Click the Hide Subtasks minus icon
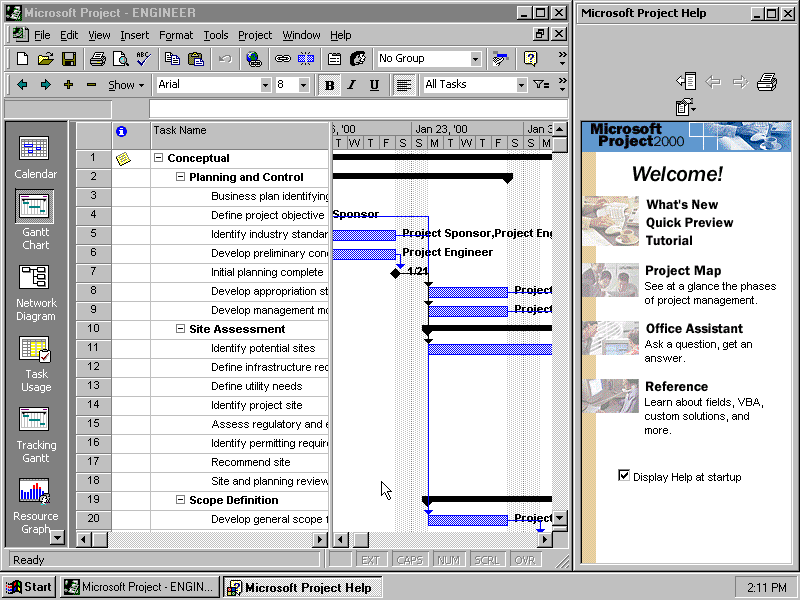Image resolution: width=800 pixels, height=600 pixels. (91, 85)
